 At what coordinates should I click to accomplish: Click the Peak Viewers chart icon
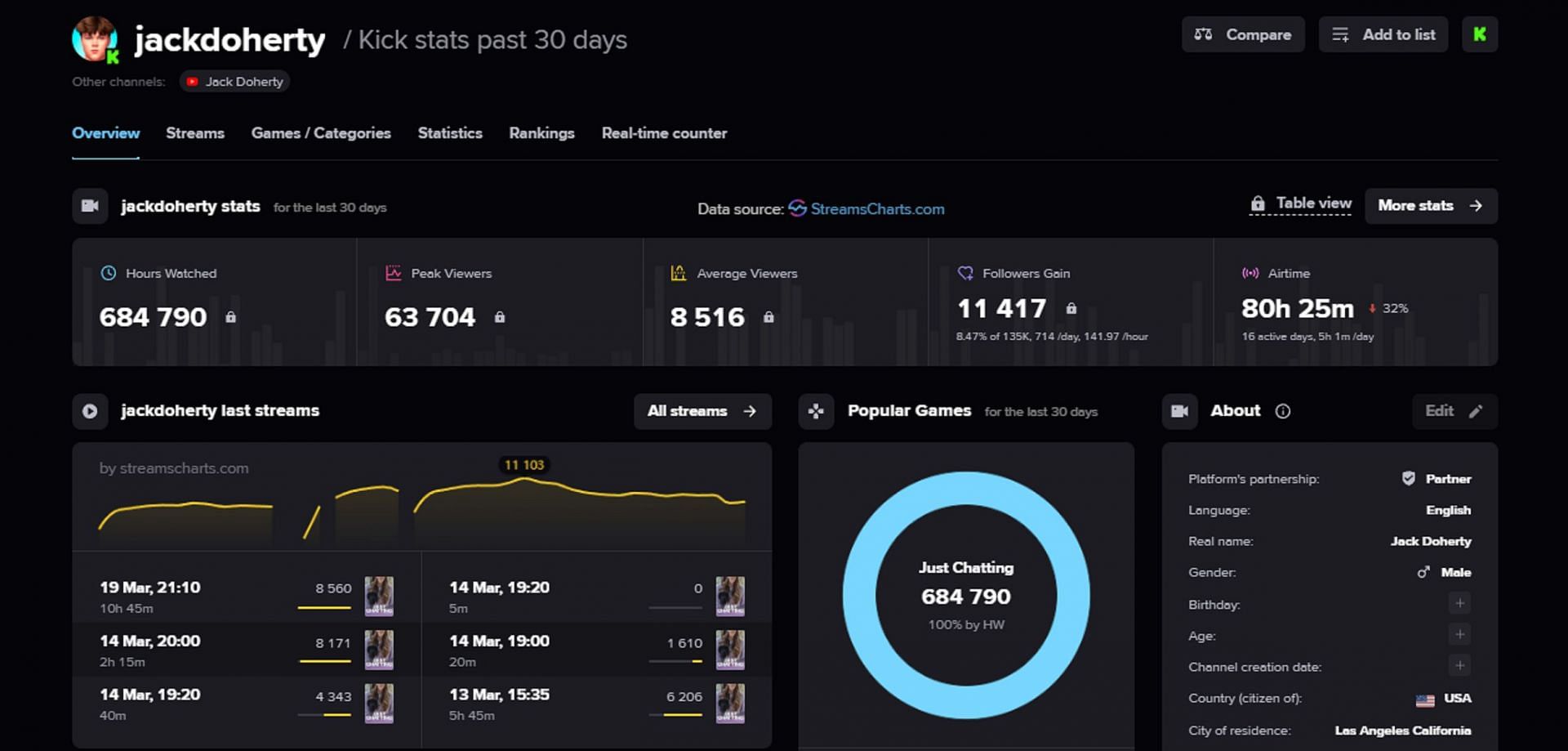coord(393,273)
